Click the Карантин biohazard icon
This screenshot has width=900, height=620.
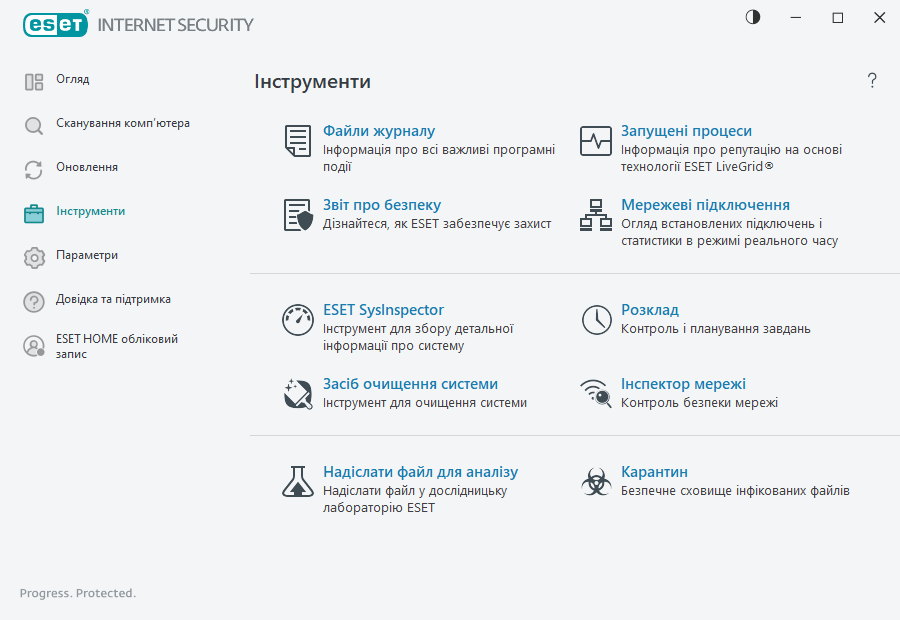596,482
